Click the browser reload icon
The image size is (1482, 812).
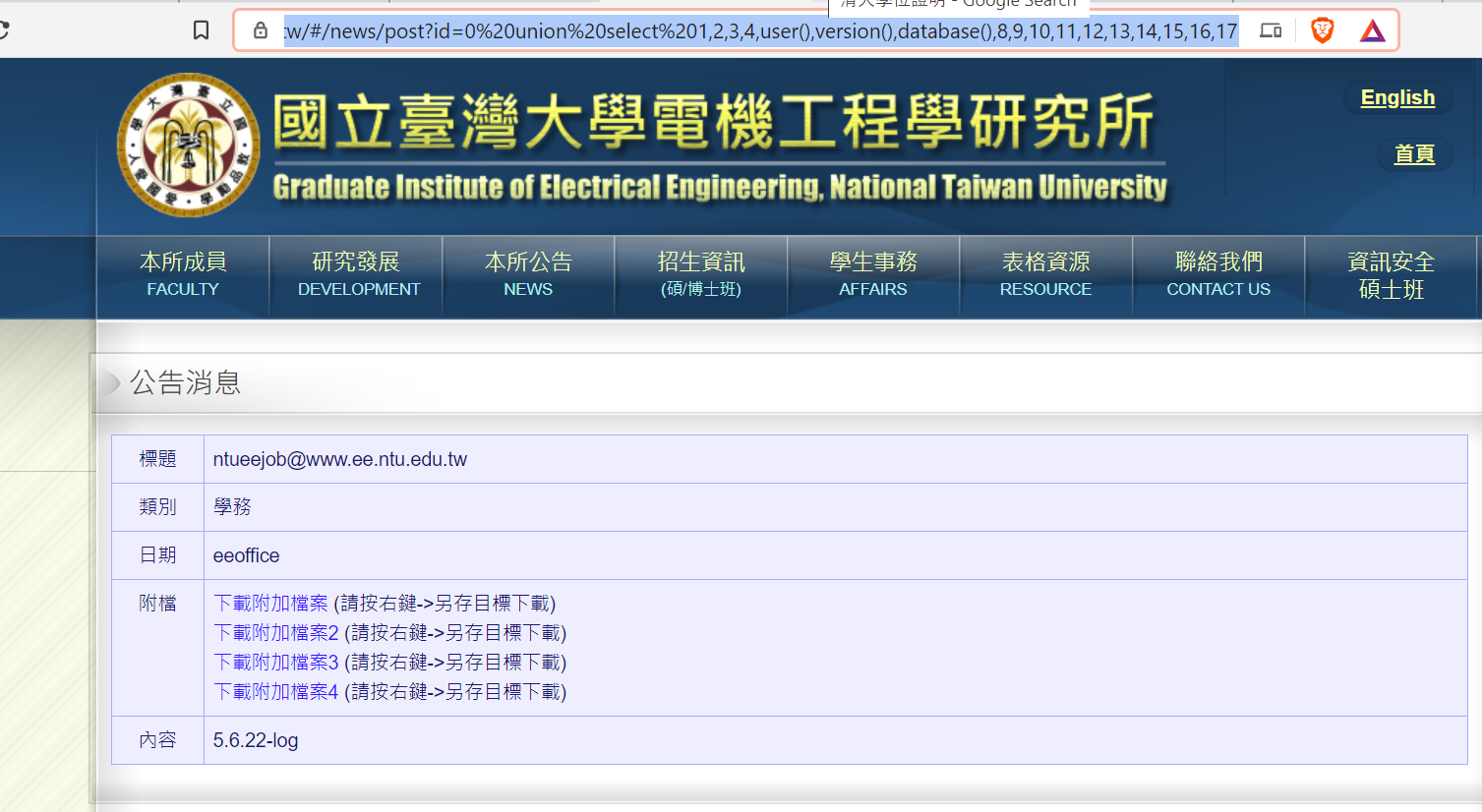point(3,30)
